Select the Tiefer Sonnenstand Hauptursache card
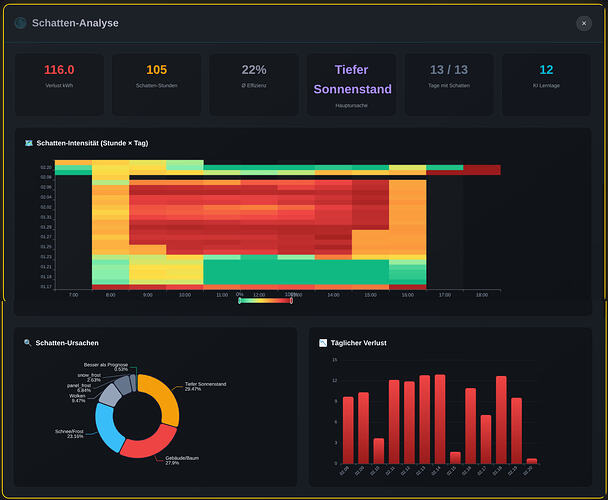This screenshot has height=500, width=608. (x=352, y=84)
